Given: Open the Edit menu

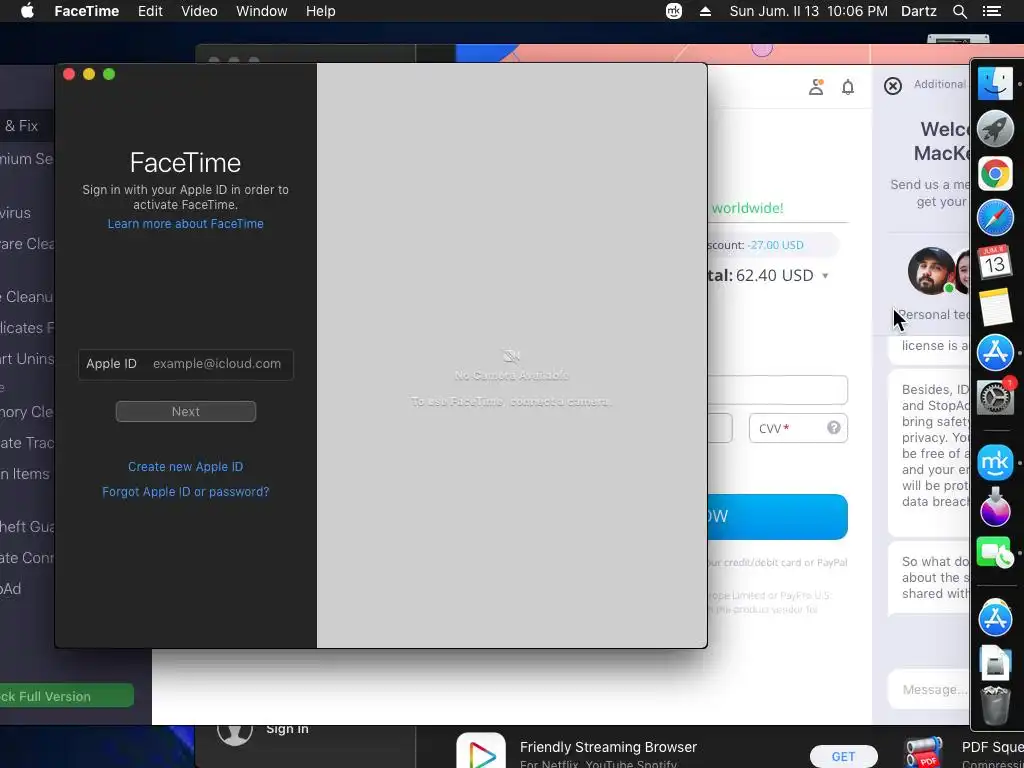Looking at the screenshot, I should point(150,11).
